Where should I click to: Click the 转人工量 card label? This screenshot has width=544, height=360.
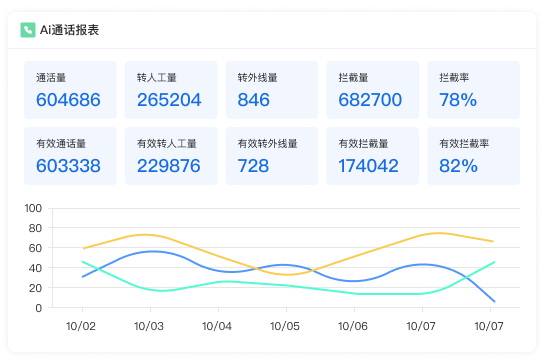[157, 78]
